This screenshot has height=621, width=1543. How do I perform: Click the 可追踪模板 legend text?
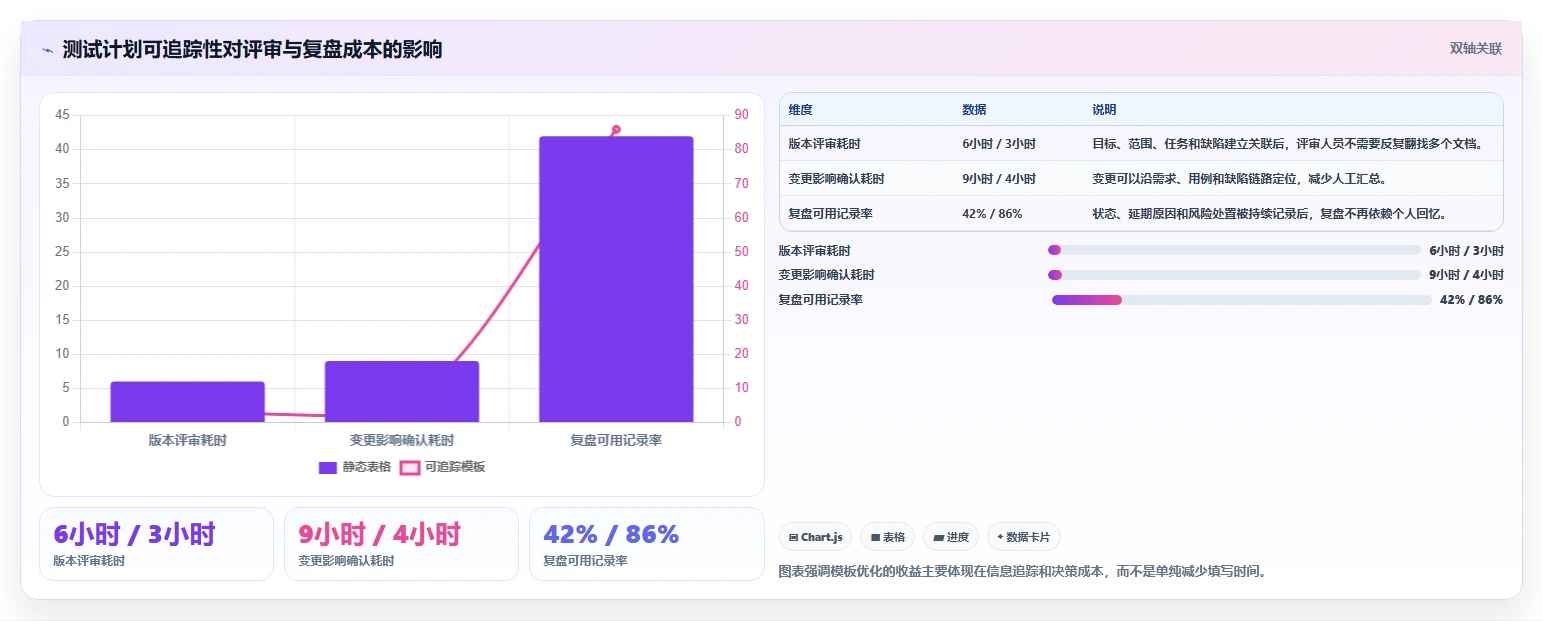point(455,467)
